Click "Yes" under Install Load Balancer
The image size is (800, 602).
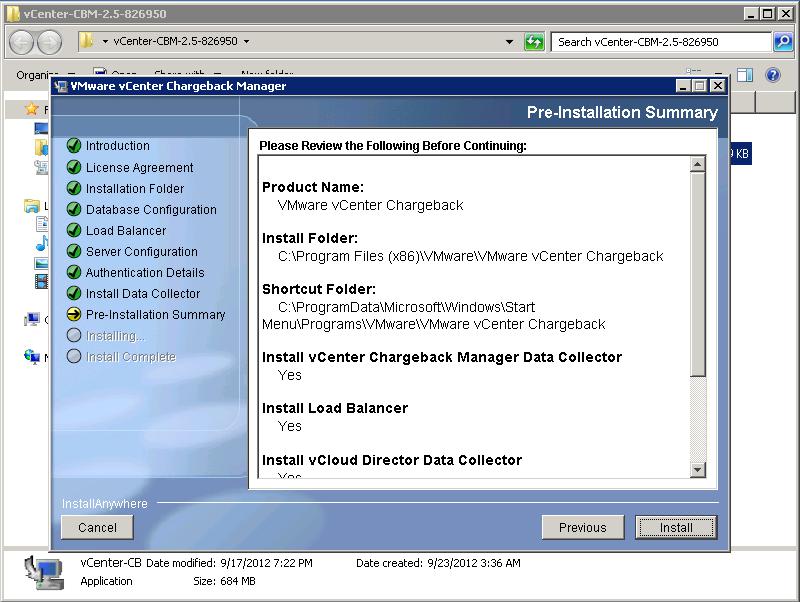point(290,427)
